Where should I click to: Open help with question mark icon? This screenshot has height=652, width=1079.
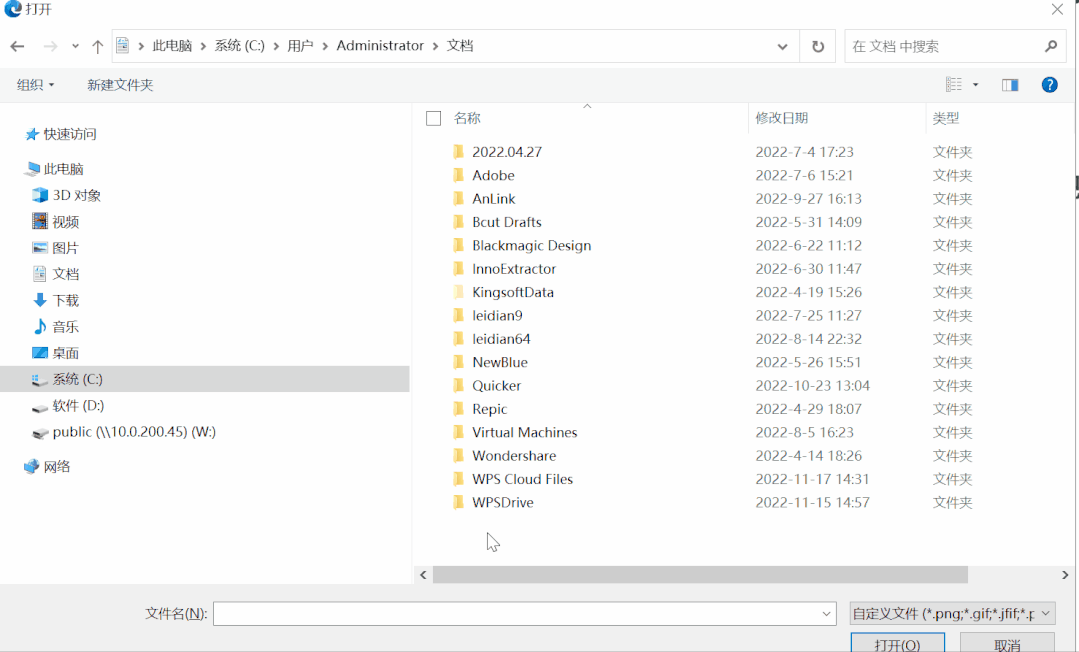click(x=1049, y=85)
